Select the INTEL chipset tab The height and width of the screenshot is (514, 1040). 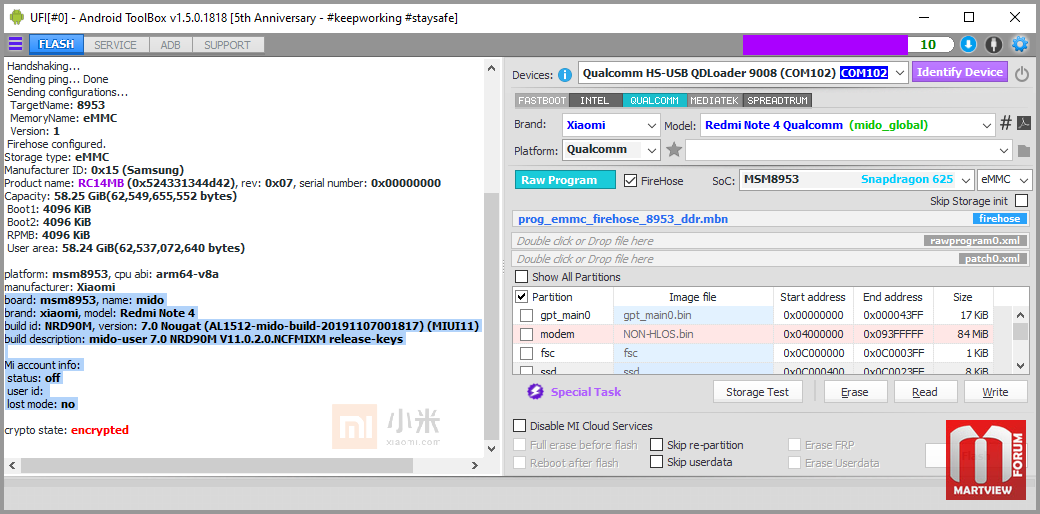[594, 101]
